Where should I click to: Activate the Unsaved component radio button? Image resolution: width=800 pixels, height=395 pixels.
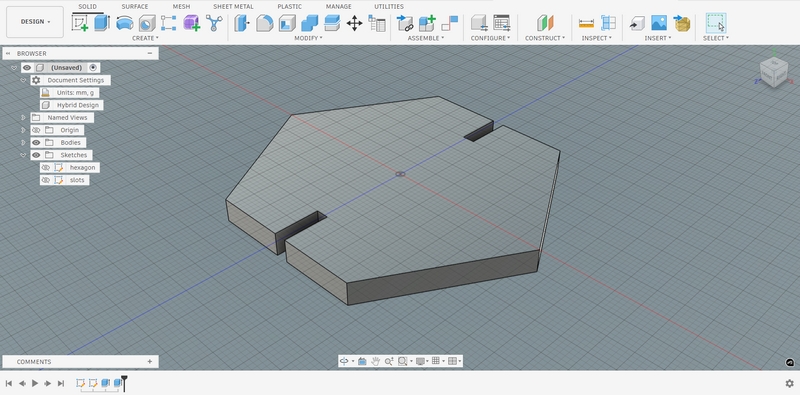(x=93, y=67)
